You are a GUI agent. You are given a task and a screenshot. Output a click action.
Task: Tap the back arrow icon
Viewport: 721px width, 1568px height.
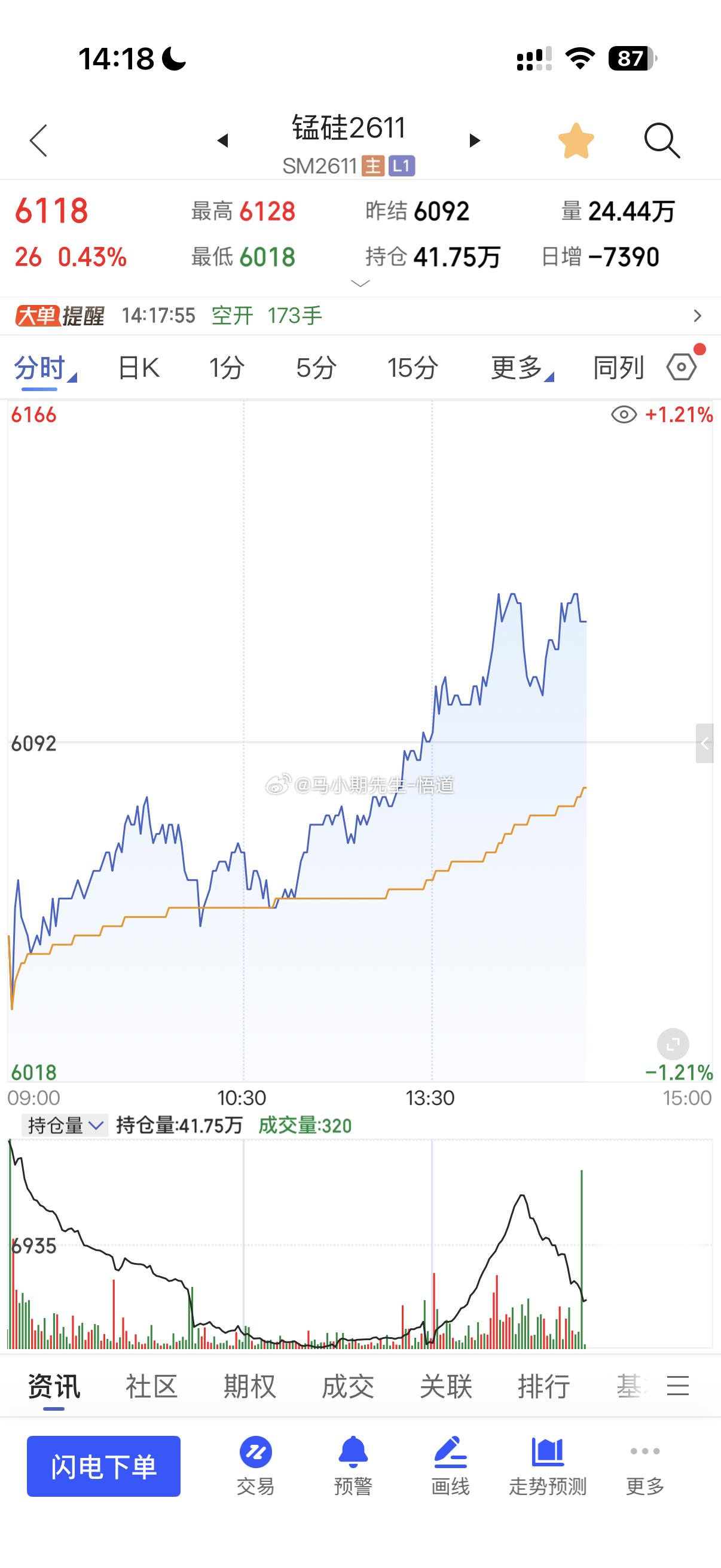38,141
